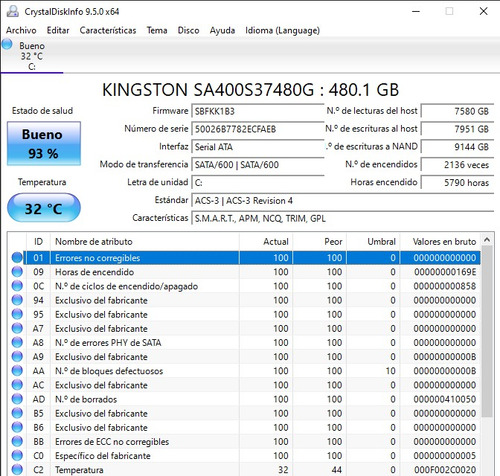This screenshot has height=476, width=500.
Task: Click the CrystalDiskInfo app icon in the title bar
Action: click(13, 12)
